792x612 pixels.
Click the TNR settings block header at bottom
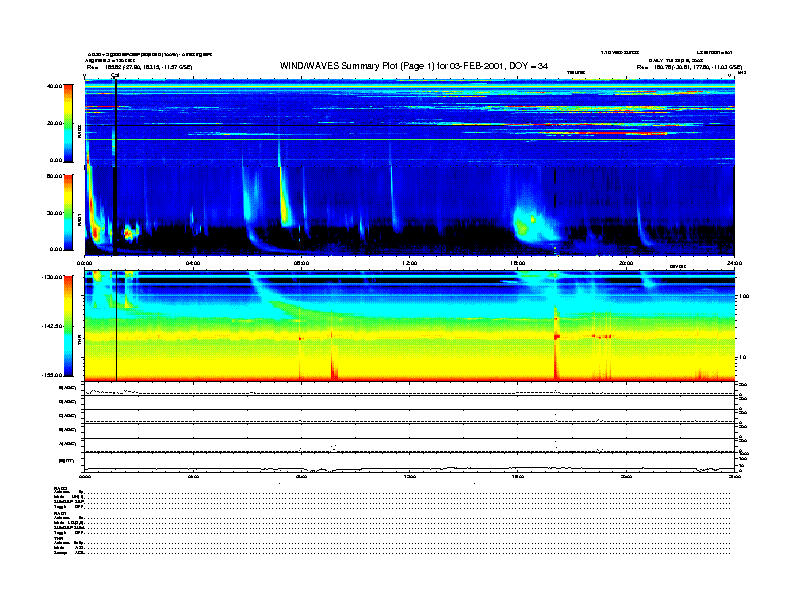pyautogui.click(x=58, y=538)
